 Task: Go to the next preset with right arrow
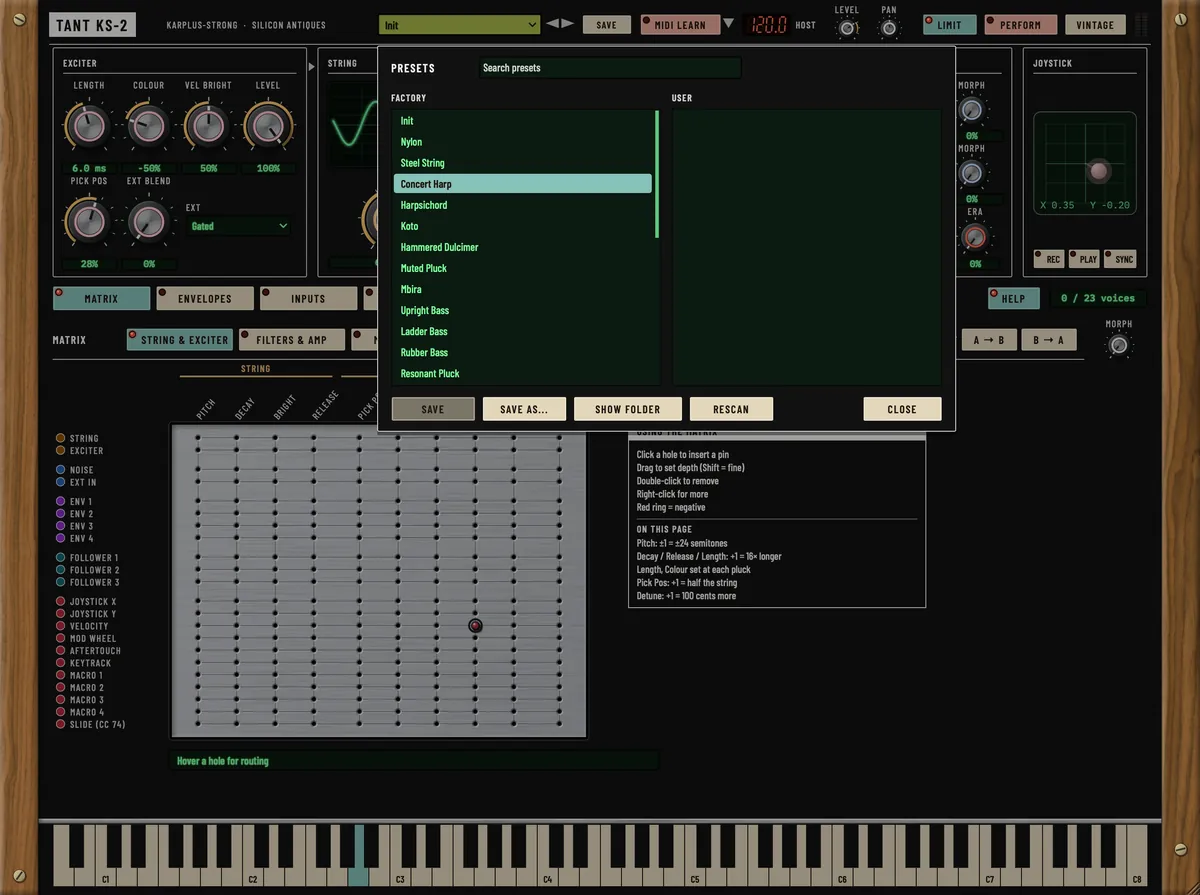(568, 24)
